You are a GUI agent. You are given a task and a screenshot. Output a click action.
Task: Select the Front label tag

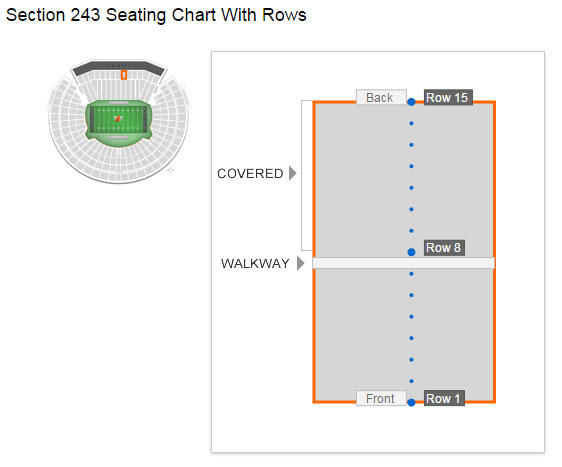point(381,398)
